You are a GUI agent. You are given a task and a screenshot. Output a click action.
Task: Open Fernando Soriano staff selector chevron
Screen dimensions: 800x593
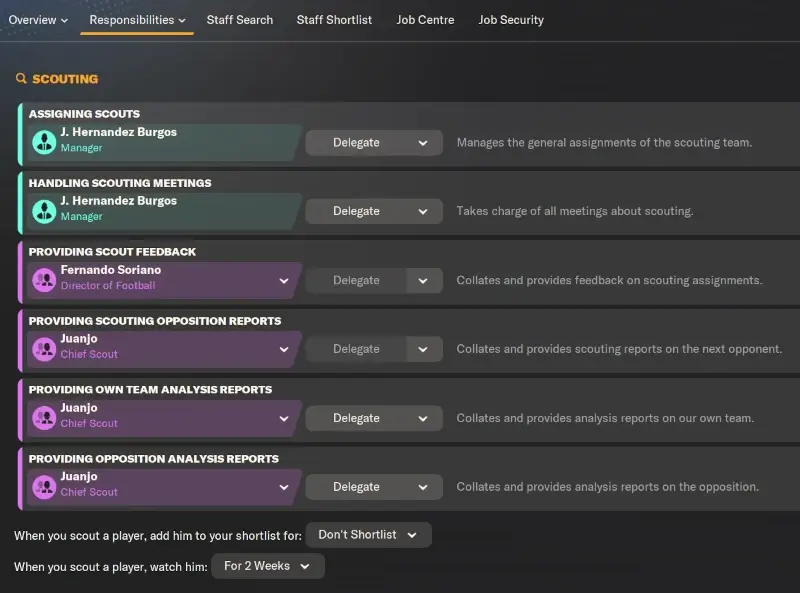(x=284, y=281)
